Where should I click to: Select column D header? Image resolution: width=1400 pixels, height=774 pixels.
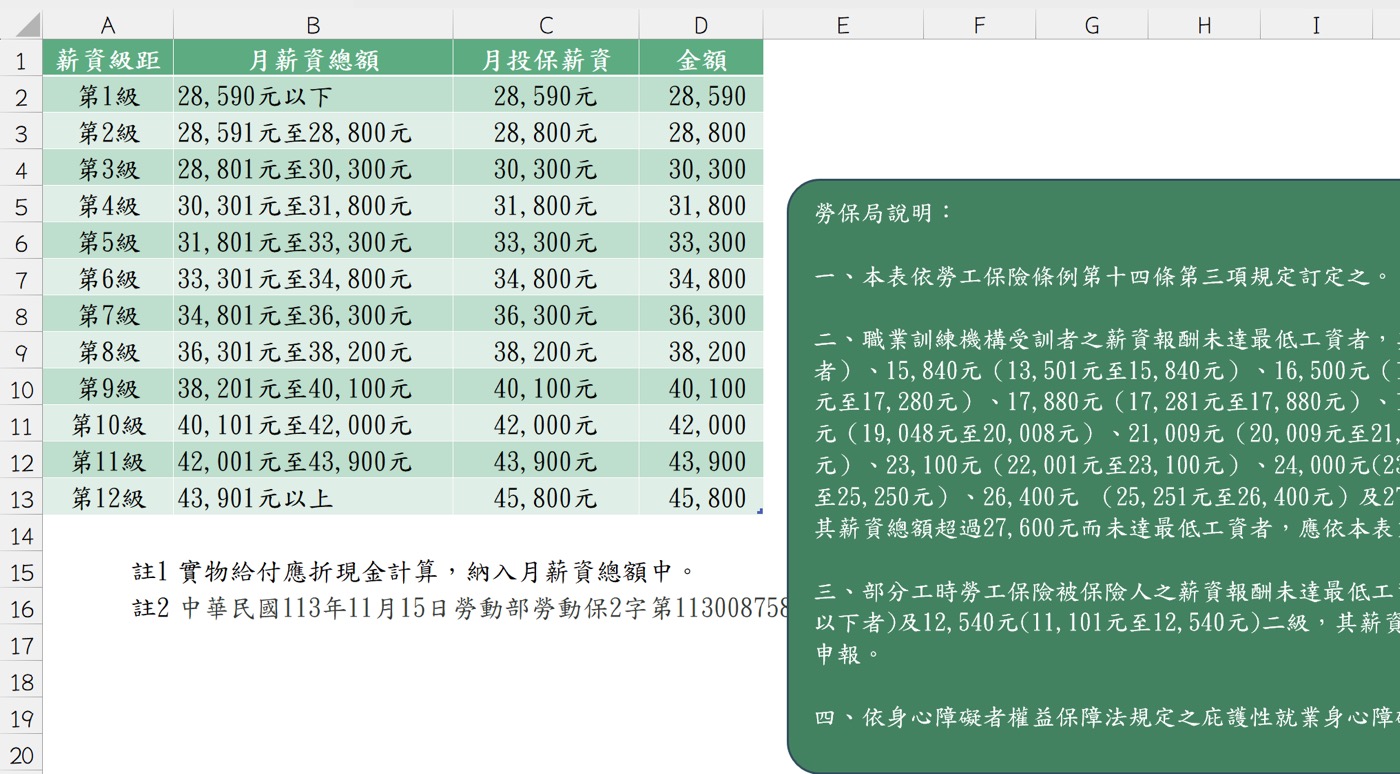click(x=701, y=25)
